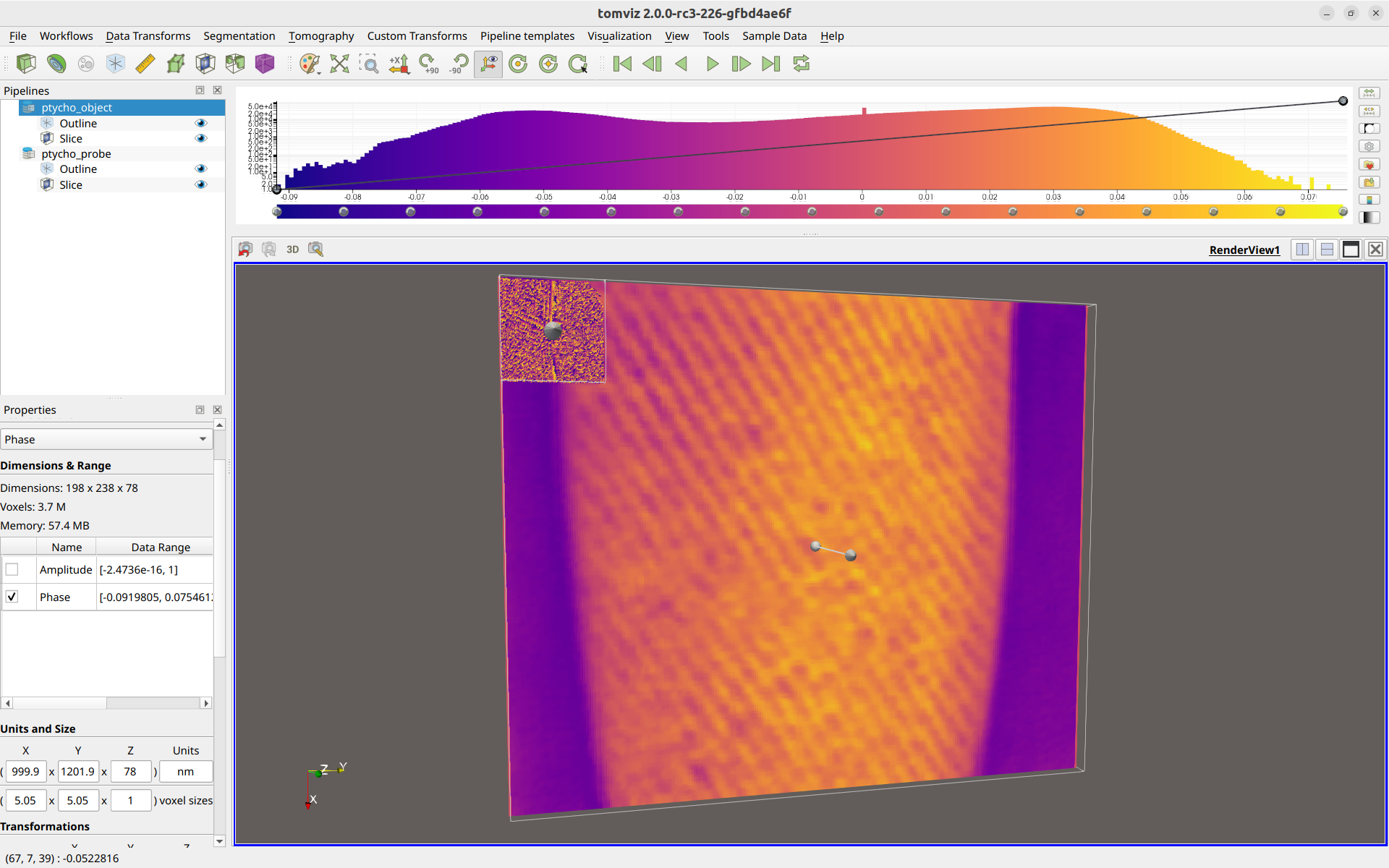Viewport: 1389px width, 868px height.
Task: Open the color palette tool
Action: coord(309,64)
